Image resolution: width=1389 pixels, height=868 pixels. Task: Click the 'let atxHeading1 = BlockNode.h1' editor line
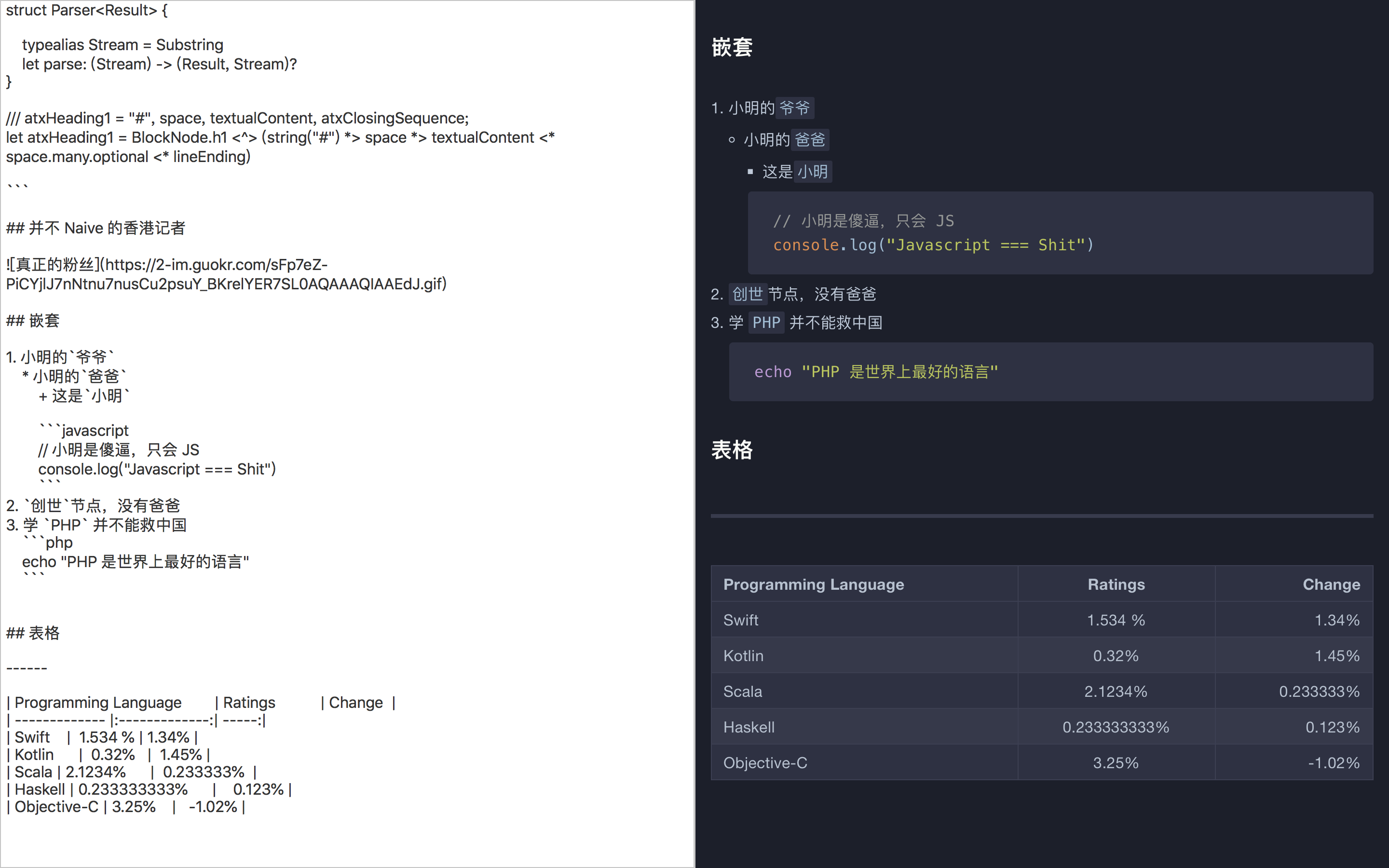(280, 147)
